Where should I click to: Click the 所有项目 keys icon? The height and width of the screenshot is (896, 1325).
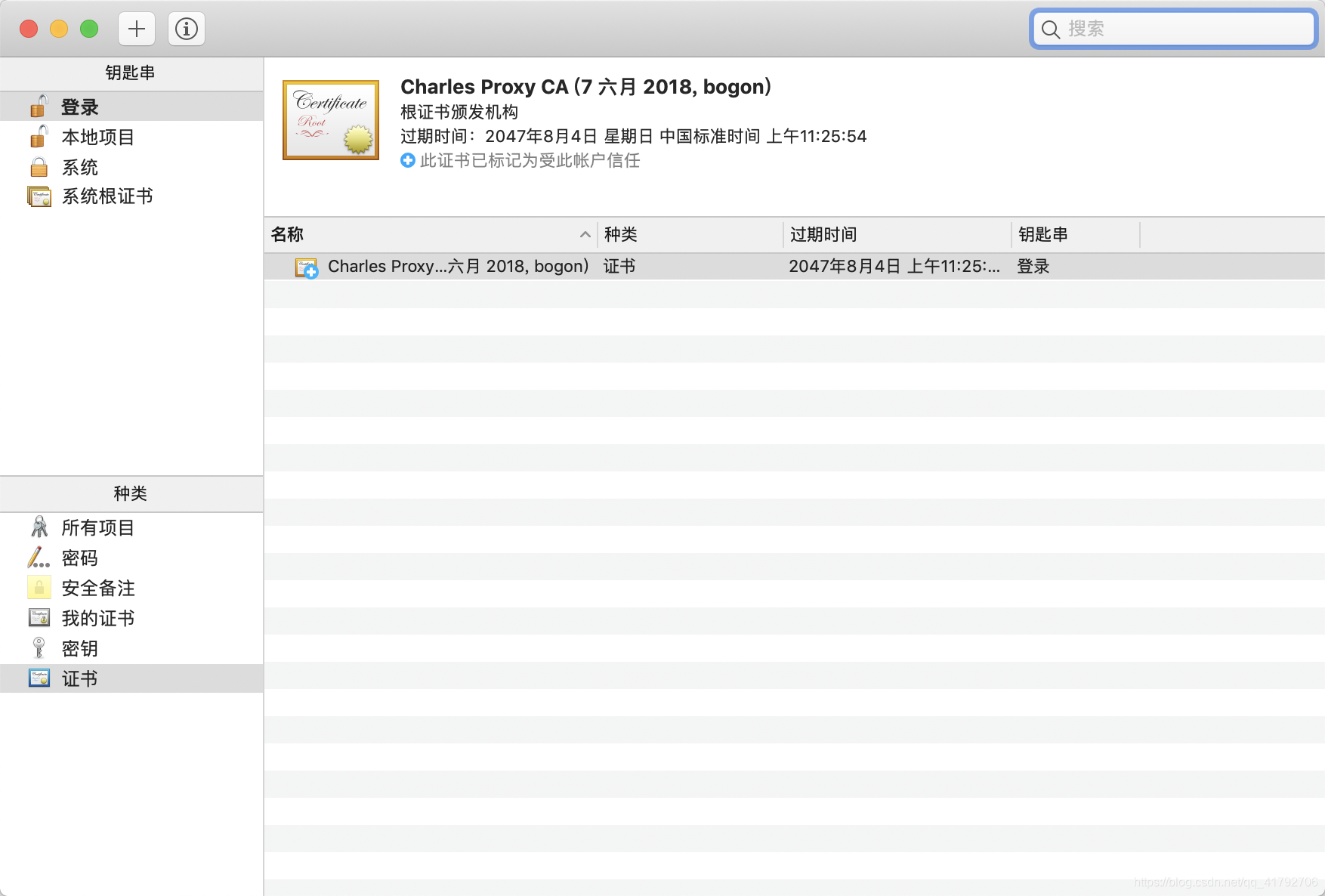(x=39, y=527)
